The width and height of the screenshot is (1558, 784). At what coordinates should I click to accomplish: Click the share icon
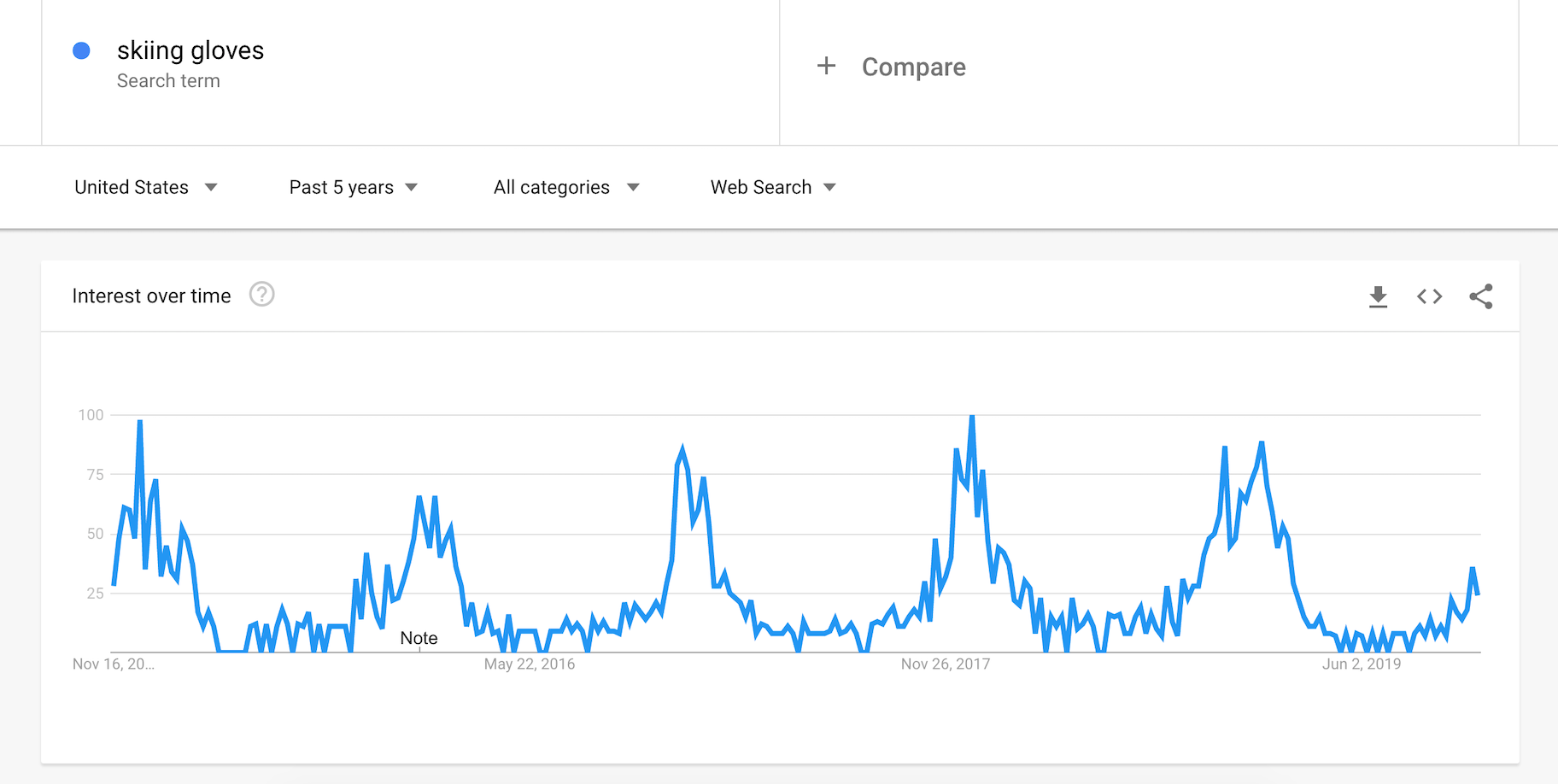coord(1481,296)
